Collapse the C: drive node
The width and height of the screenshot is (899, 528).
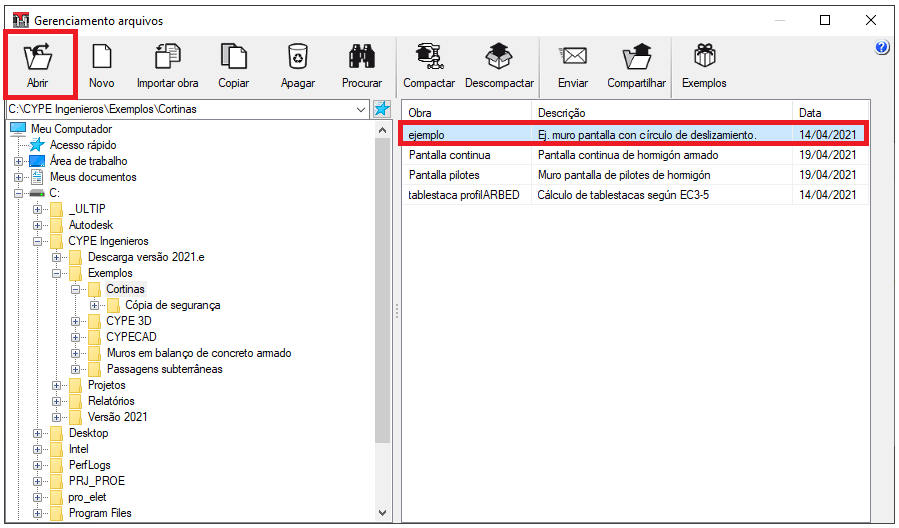pos(18,193)
